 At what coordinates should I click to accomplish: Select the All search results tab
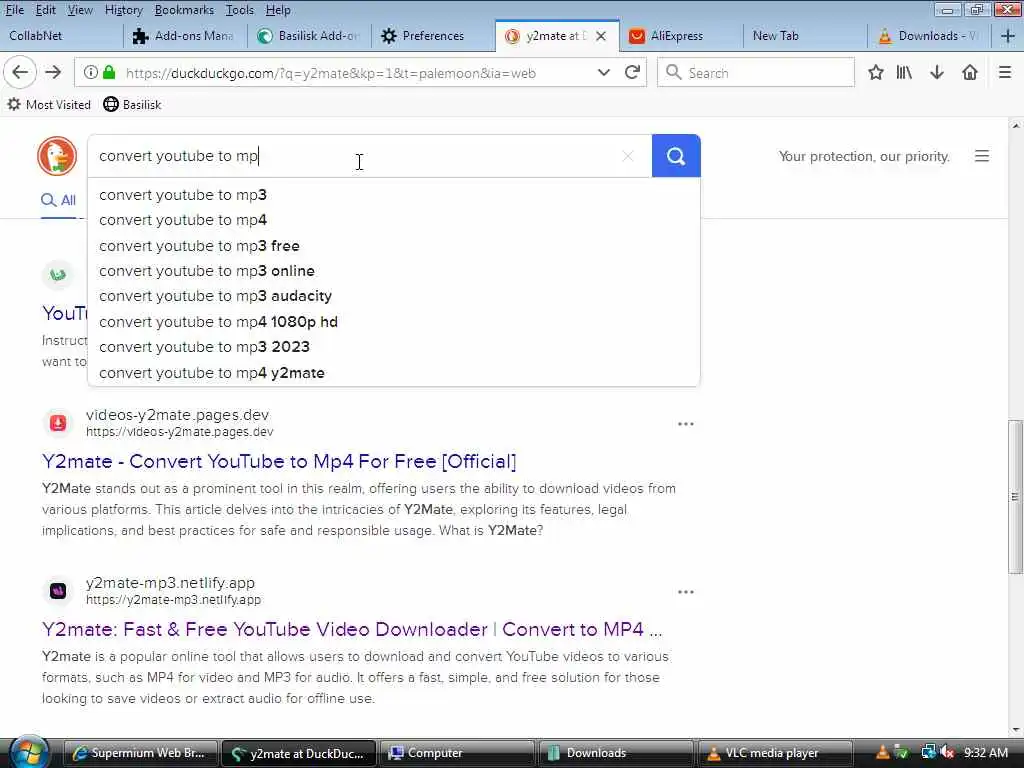point(59,200)
